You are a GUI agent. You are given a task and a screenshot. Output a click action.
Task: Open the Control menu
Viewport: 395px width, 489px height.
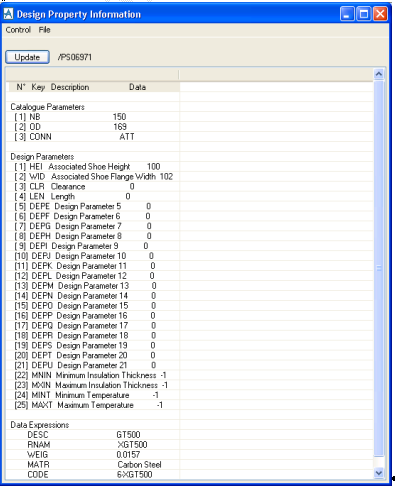[x=18, y=30]
